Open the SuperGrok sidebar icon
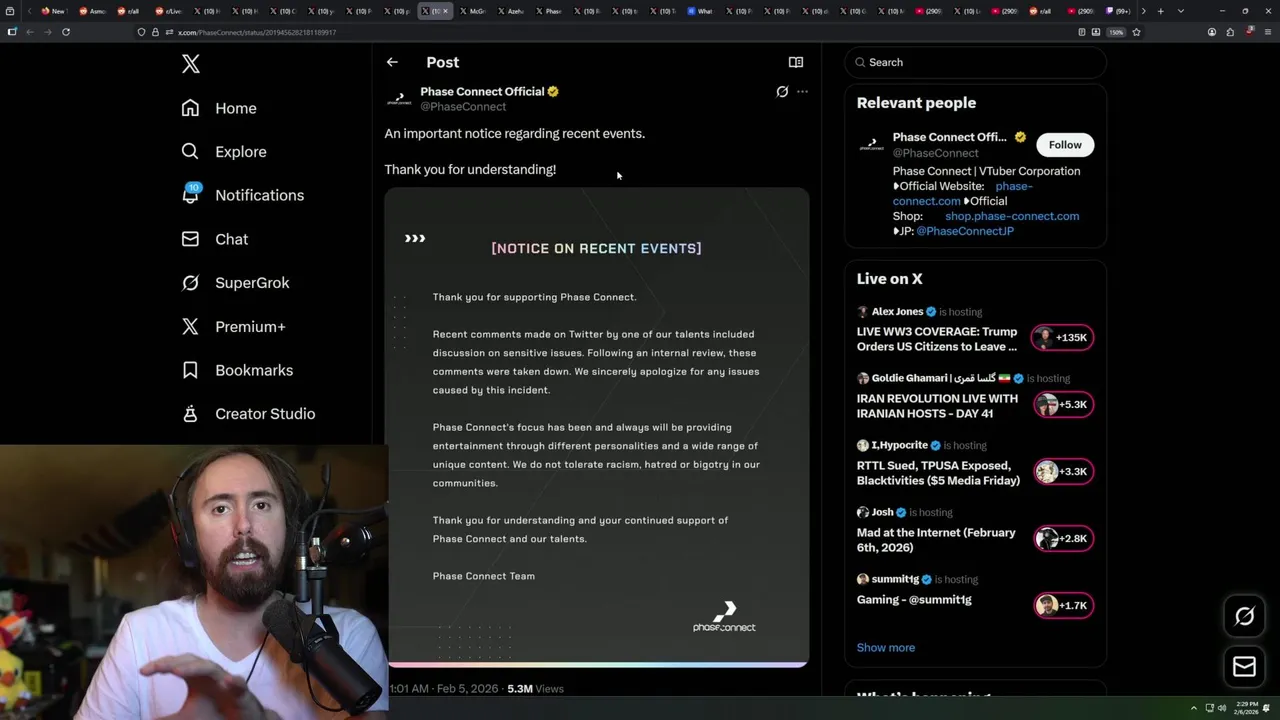The image size is (1280, 720). click(190, 283)
